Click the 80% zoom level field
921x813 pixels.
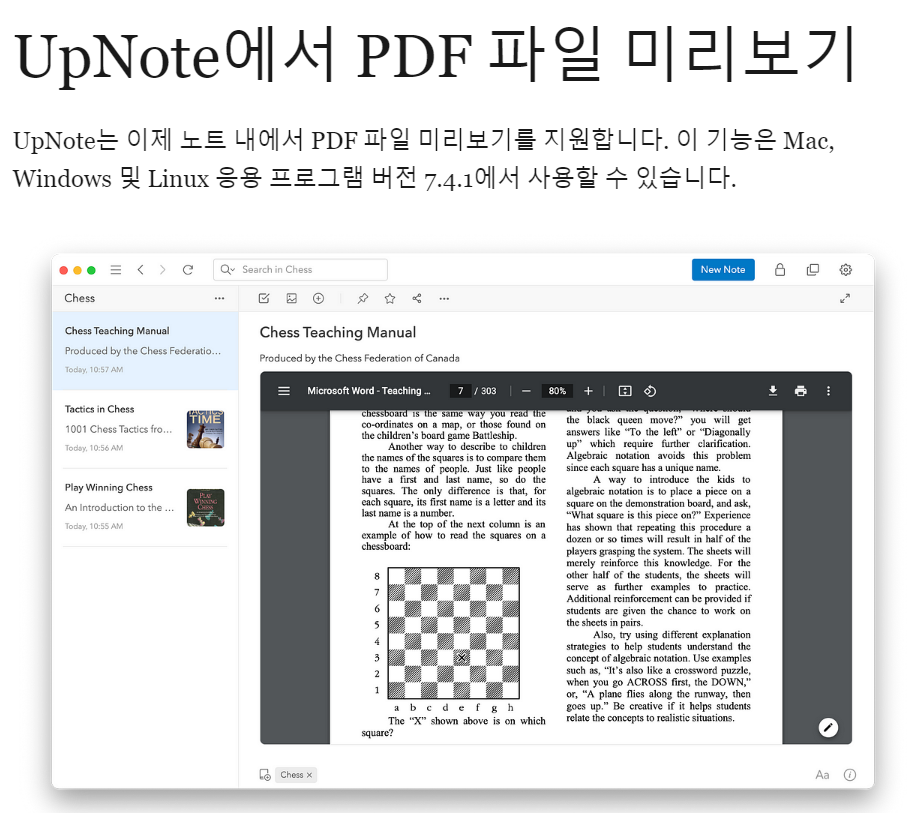pos(557,391)
